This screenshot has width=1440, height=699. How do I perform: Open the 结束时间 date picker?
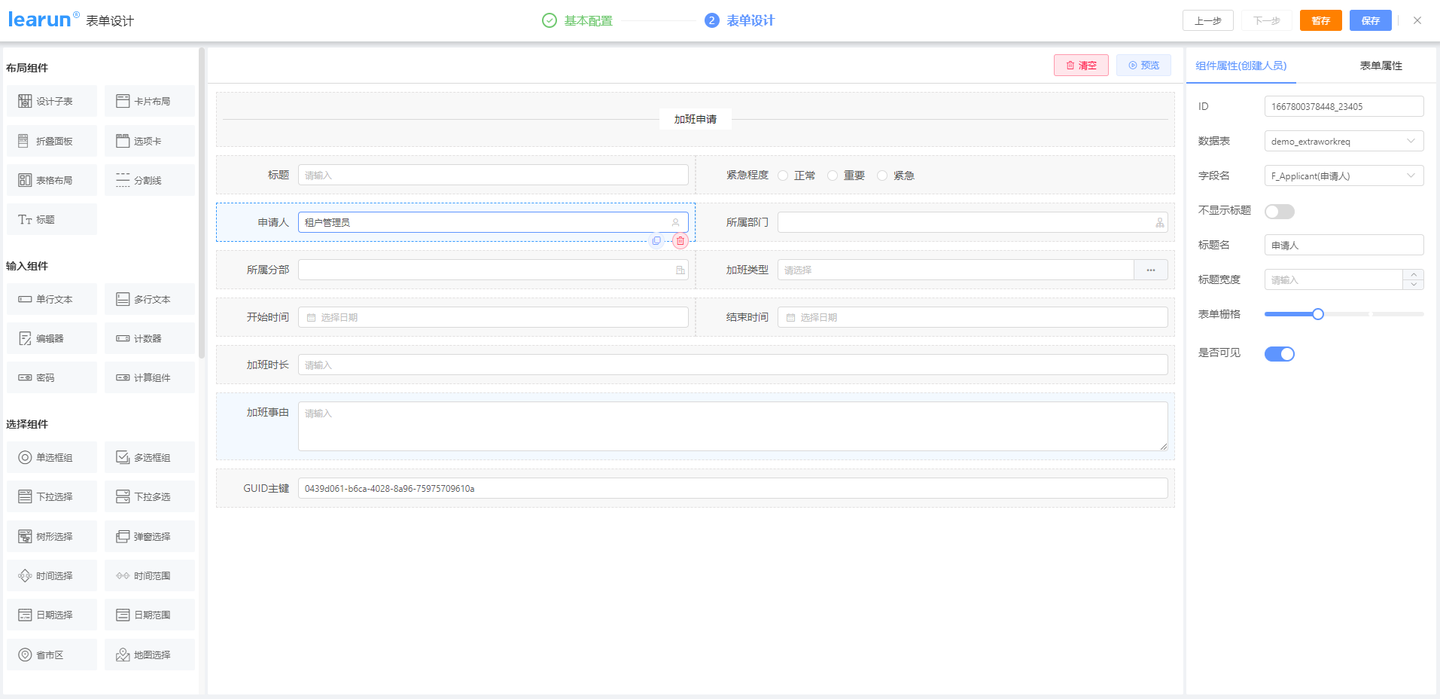(973, 317)
